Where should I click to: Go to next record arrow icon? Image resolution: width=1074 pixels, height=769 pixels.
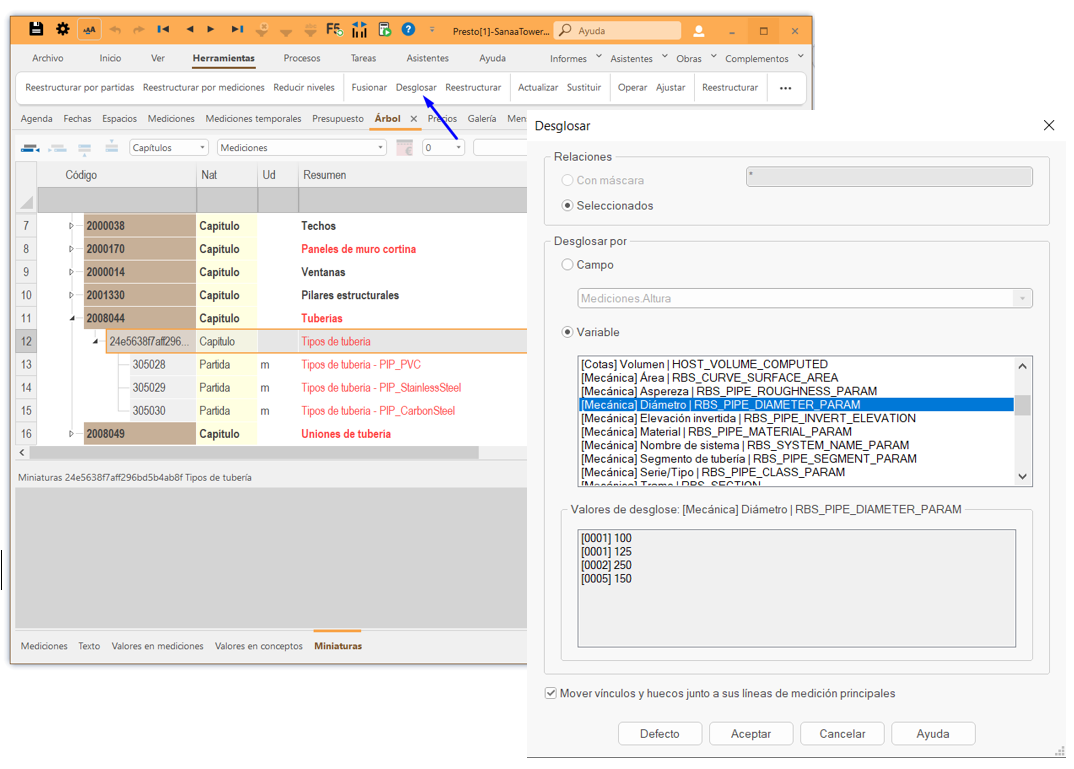pos(211,29)
